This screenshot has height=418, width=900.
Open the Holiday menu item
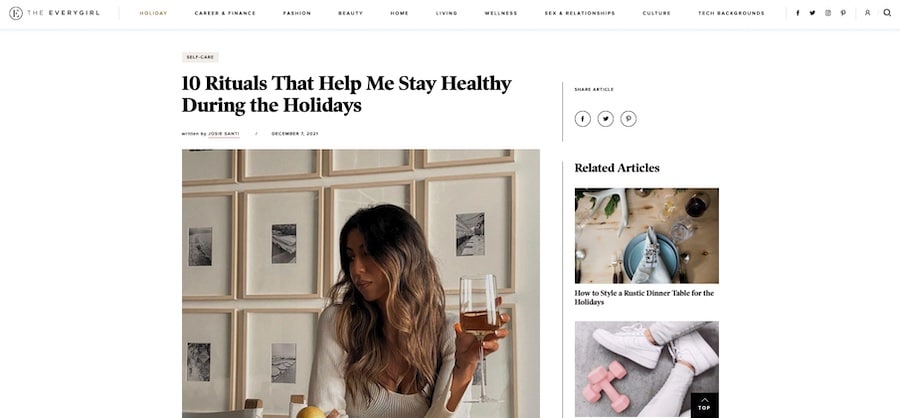(153, 13)
